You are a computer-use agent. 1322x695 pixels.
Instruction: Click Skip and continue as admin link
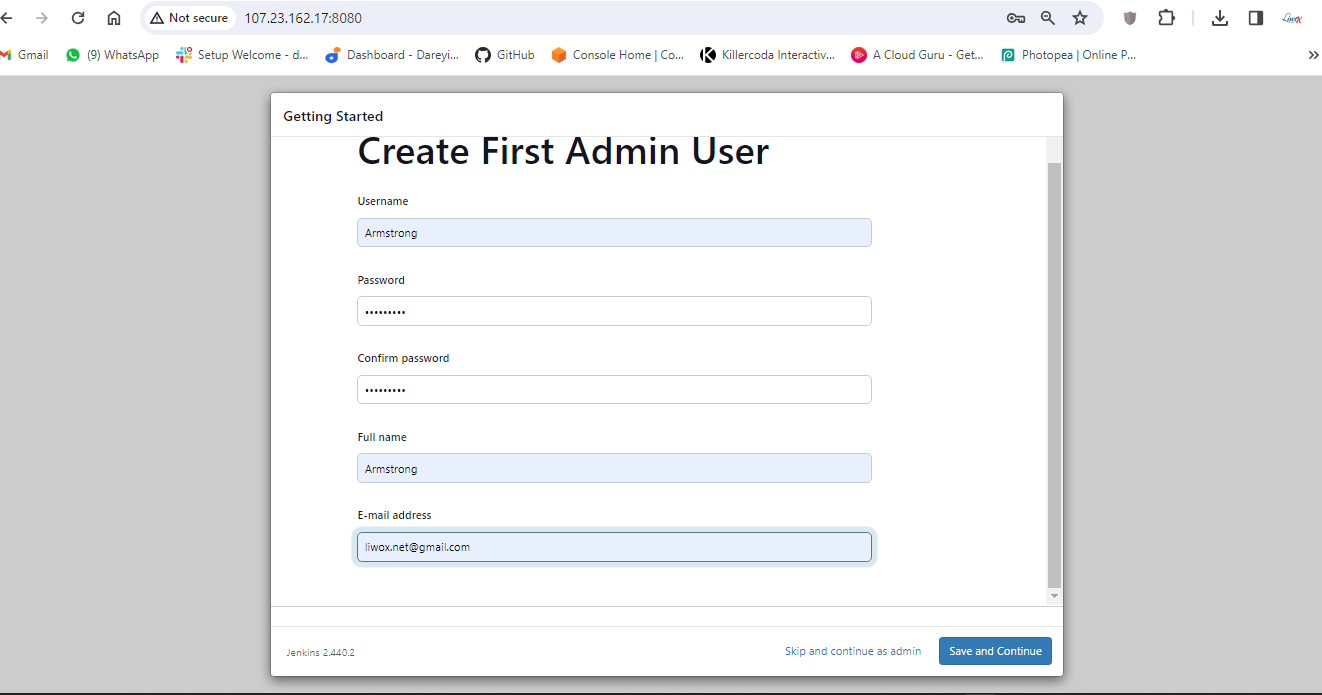point(853,651)
